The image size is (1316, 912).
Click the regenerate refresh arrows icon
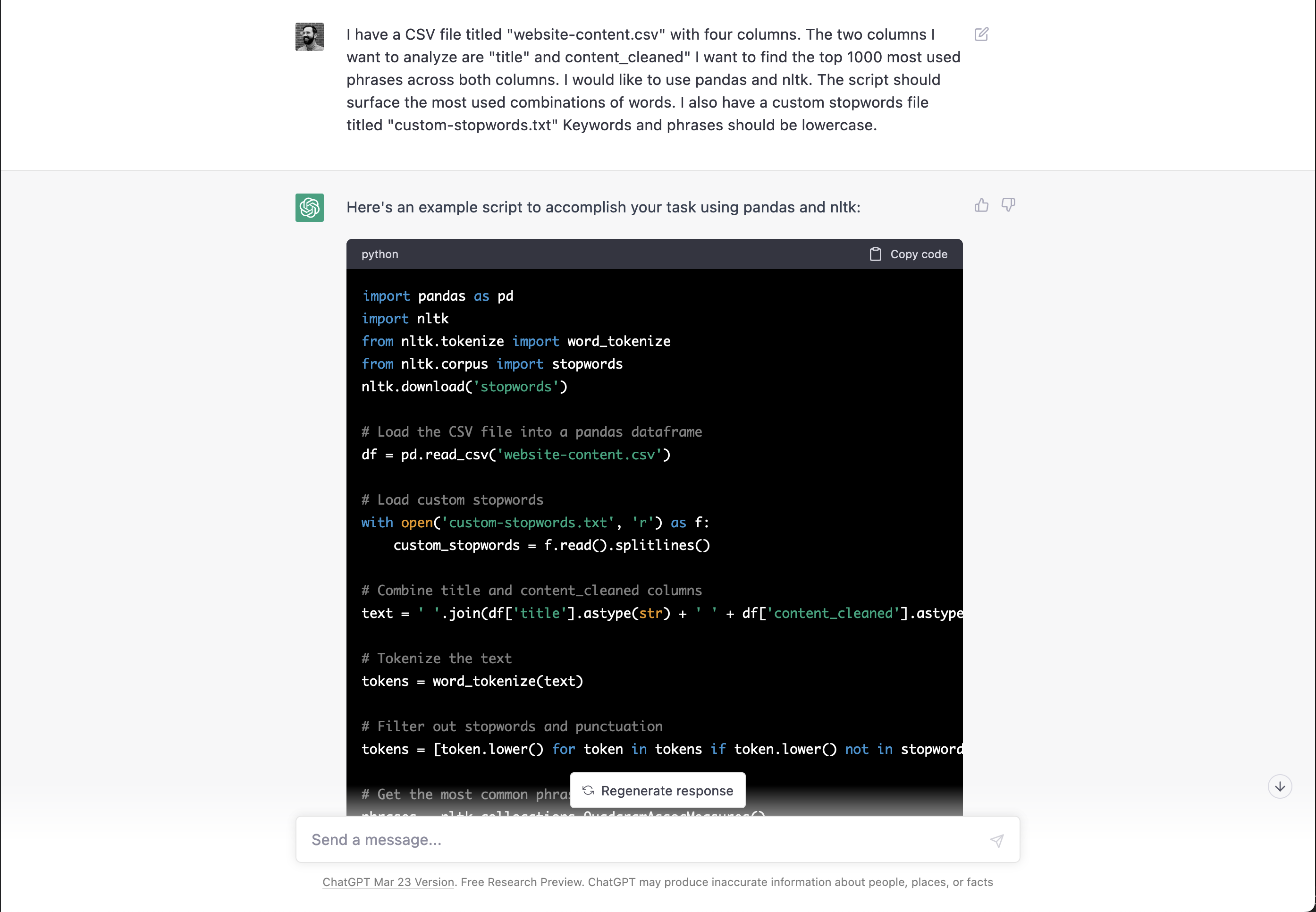click(588, 790)
